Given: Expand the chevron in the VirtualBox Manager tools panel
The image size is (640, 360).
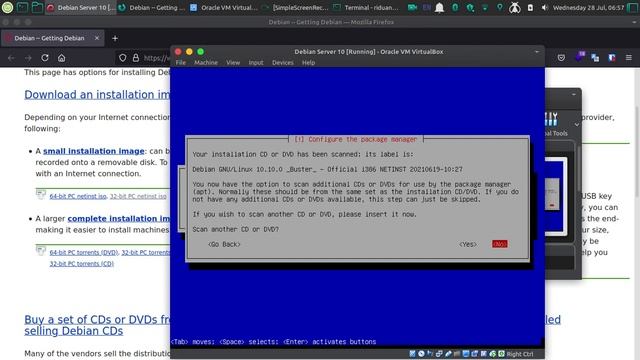Looking at the screenshot, I should (x=577, y=124).
